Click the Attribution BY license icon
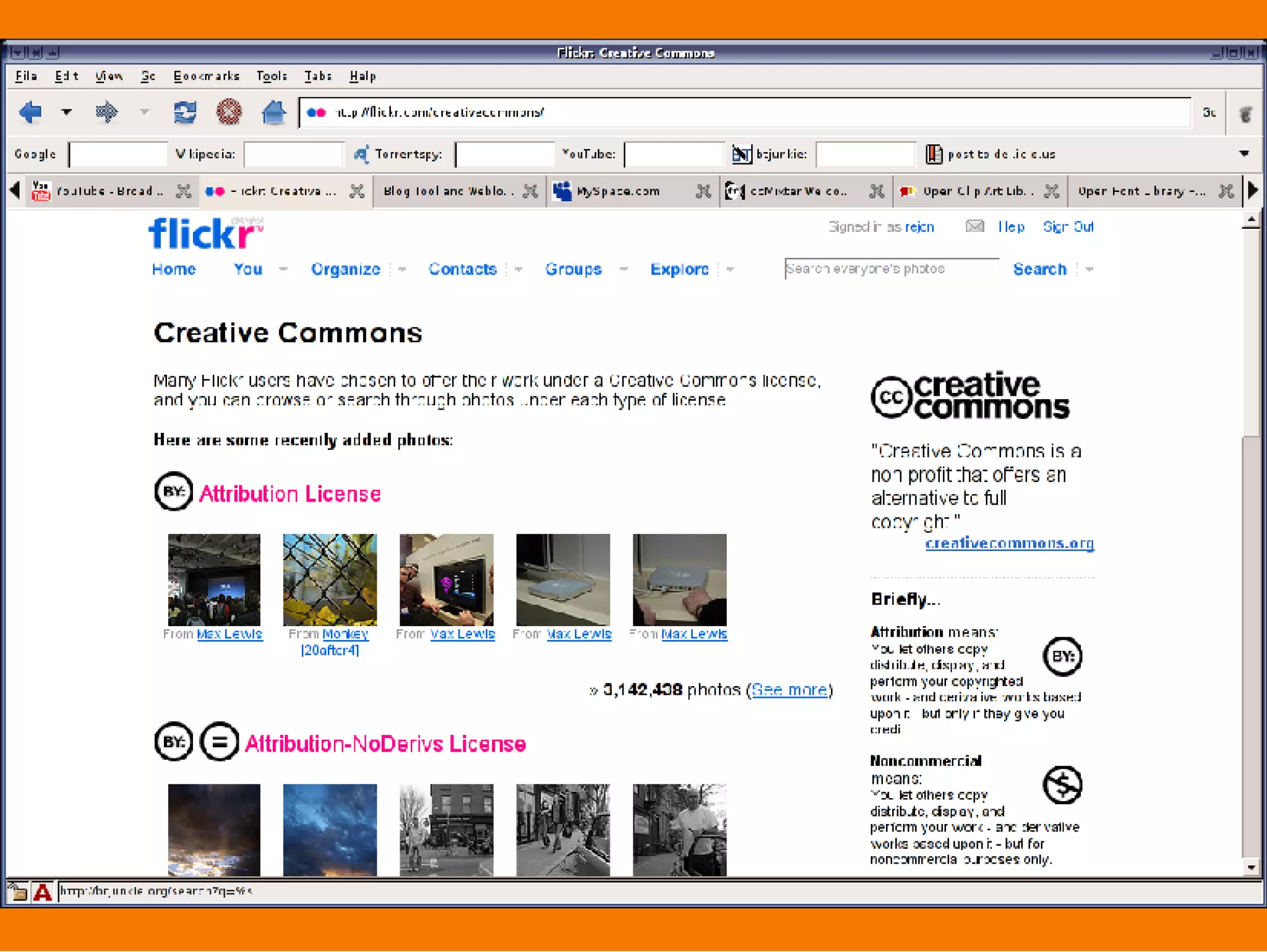The width and height of the screenshot is (1267, 952). click(x=173, y=492)
